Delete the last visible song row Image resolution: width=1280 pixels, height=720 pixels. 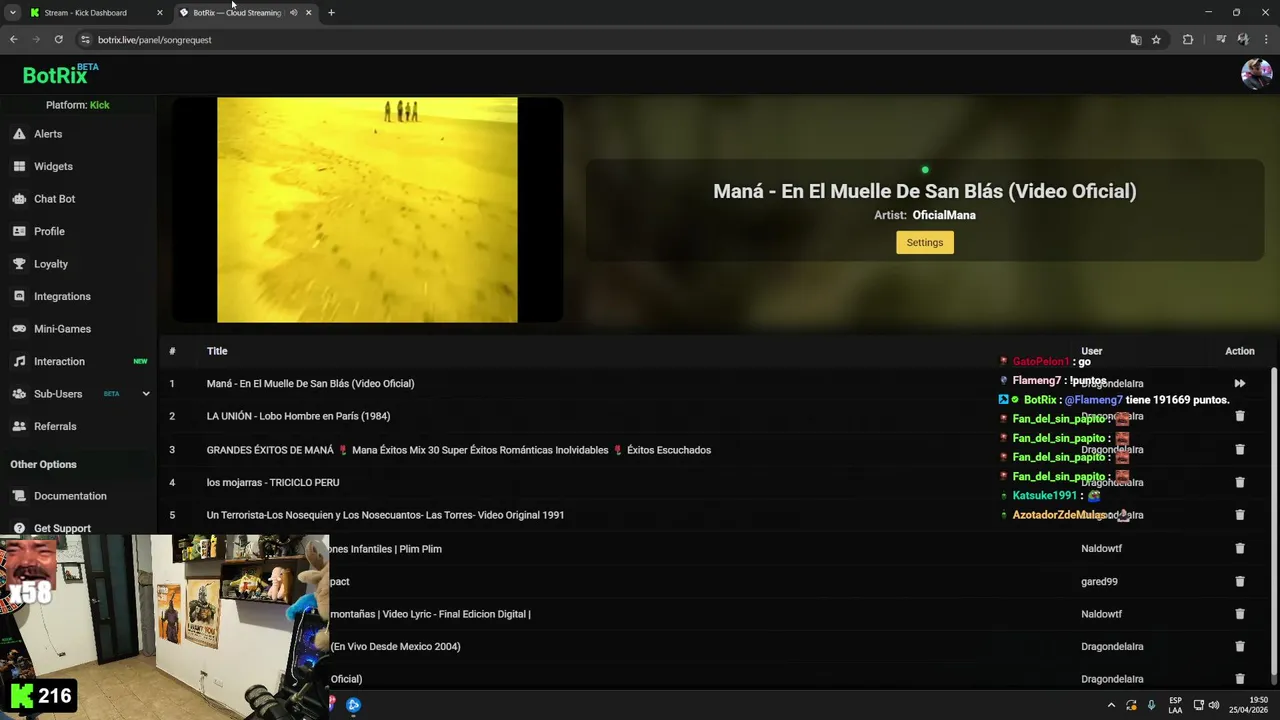point(1239,679)
